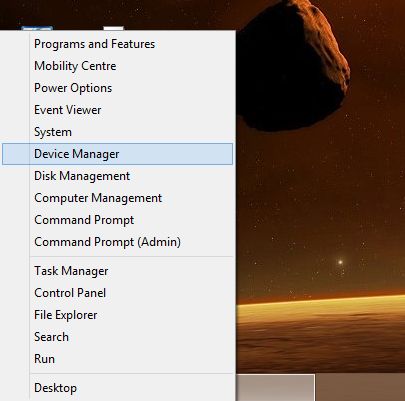
Task: Open the Run dialog entry
Action: click(x=117, y=359)
